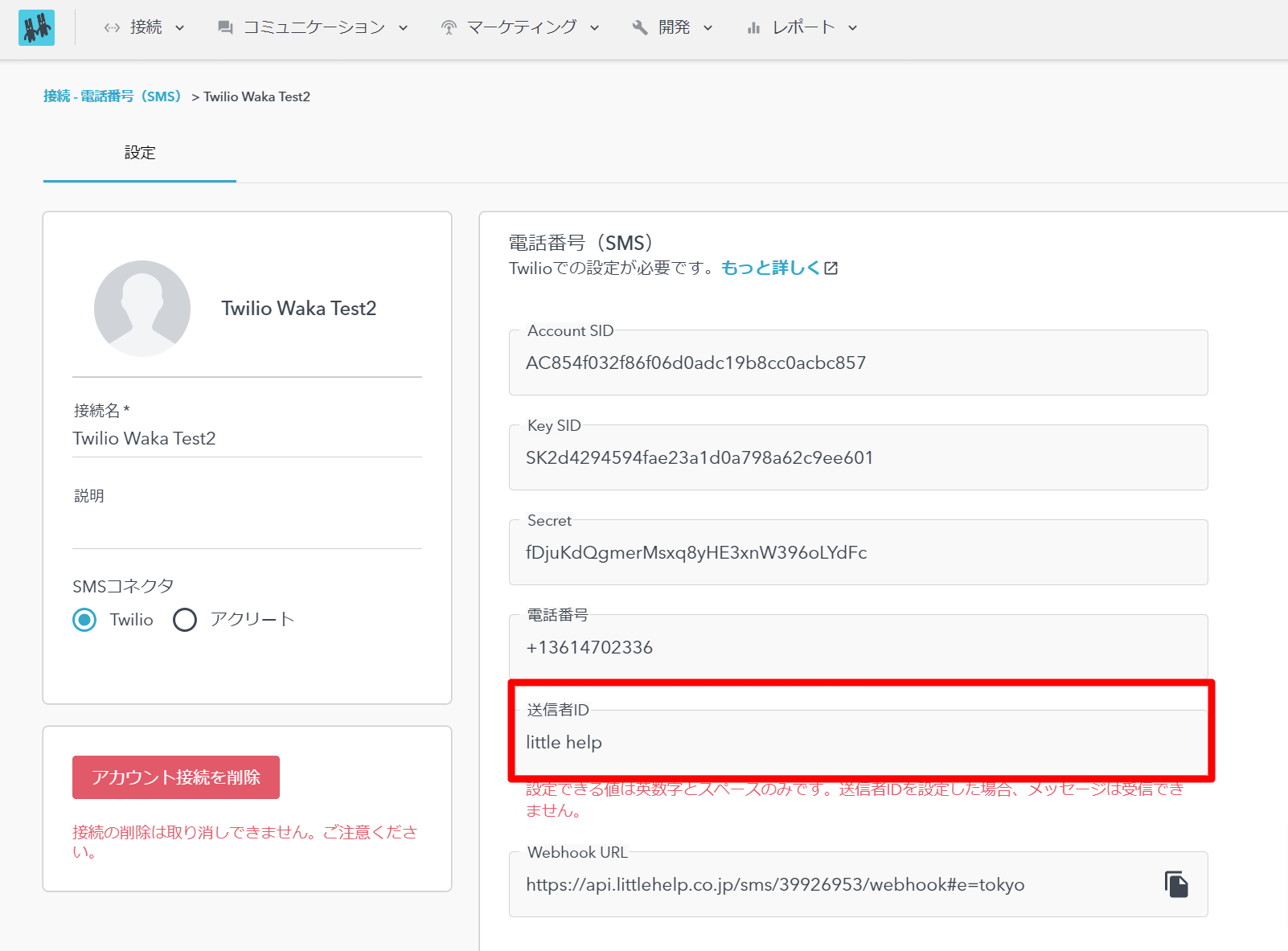The width and height of the screenshot is (1288, 951).
Task: Copy the Webhook URL with copy icon
Action: click(x=1176, y=884)
